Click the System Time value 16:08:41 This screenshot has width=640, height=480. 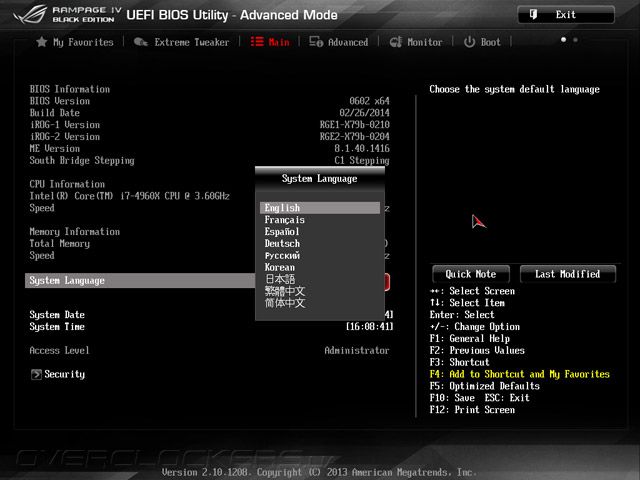370,327
